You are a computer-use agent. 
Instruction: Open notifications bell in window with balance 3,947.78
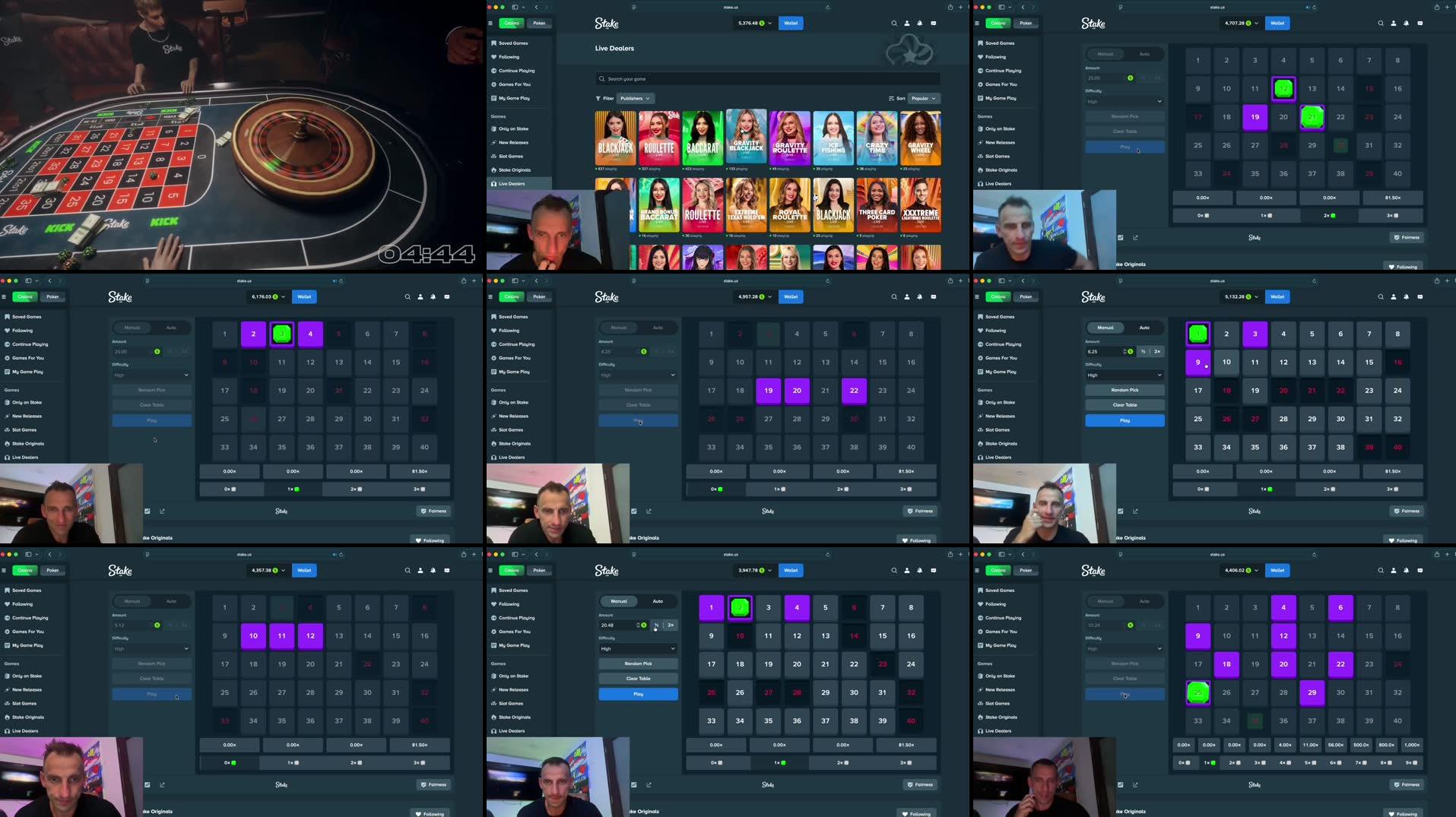[x=920, y=571]
